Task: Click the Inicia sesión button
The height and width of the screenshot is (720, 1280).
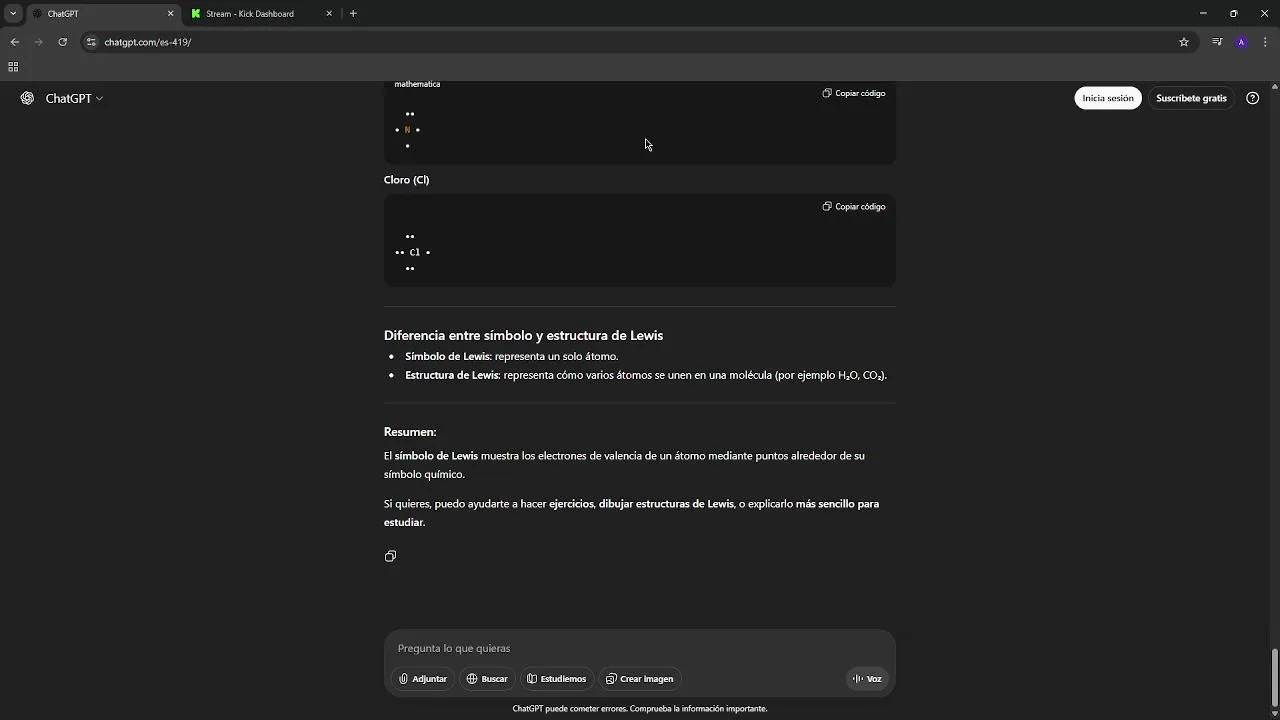Action: (x=1108, y=98)
